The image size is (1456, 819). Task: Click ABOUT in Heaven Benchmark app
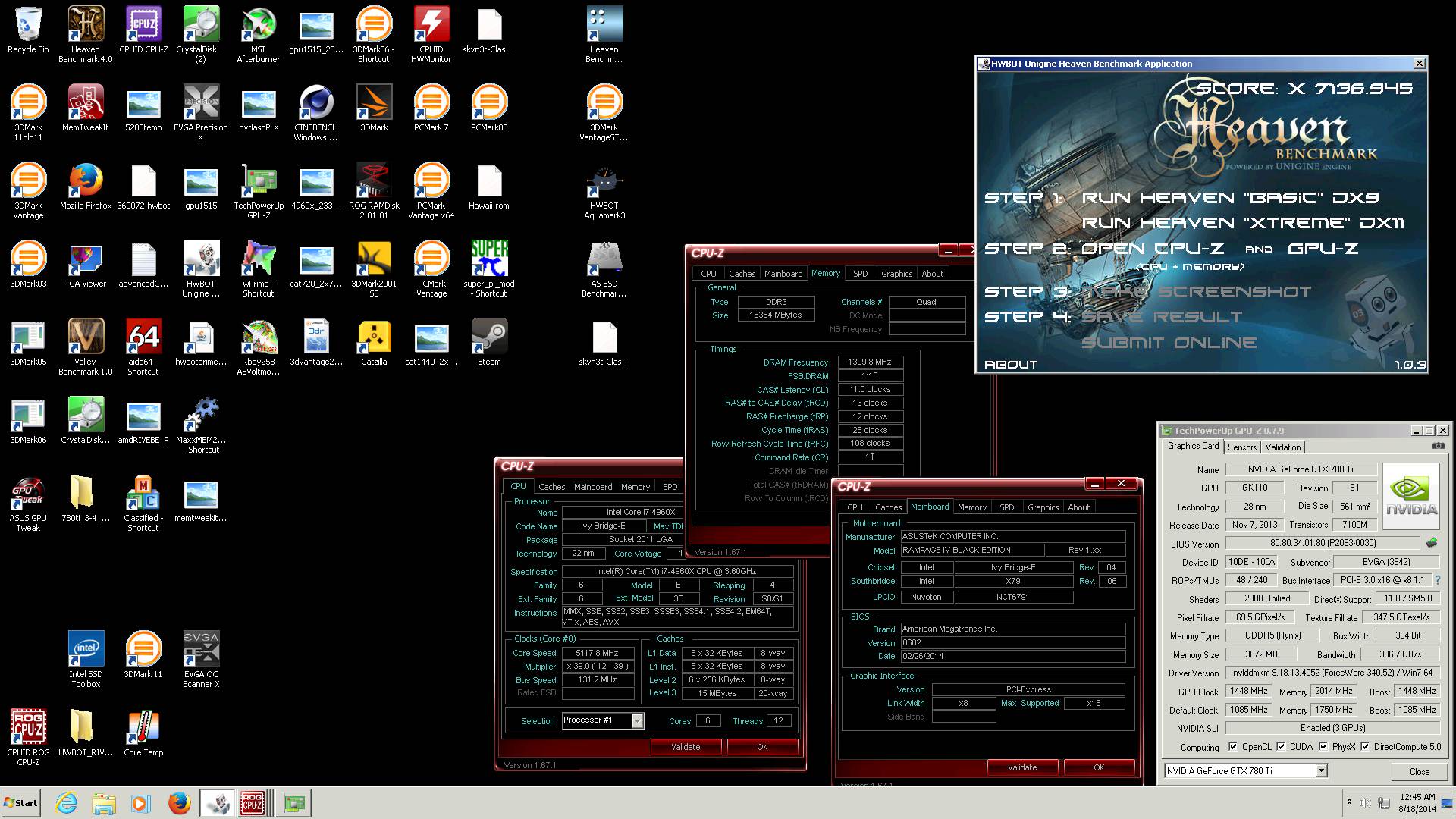(1011, 365)
